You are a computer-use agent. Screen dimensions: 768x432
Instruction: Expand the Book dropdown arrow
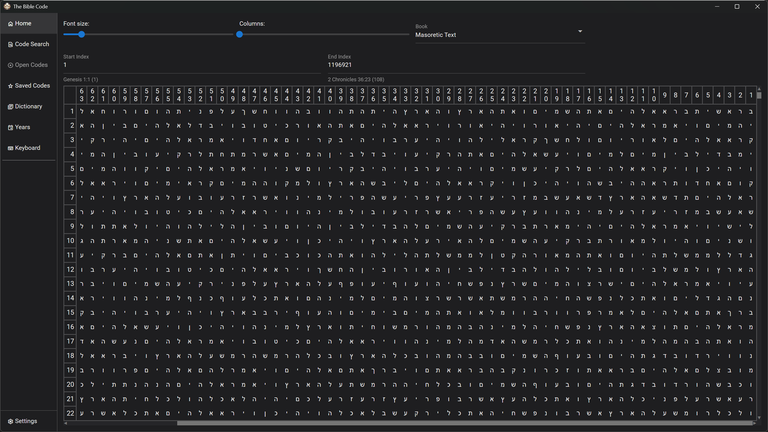click(580, 32)
